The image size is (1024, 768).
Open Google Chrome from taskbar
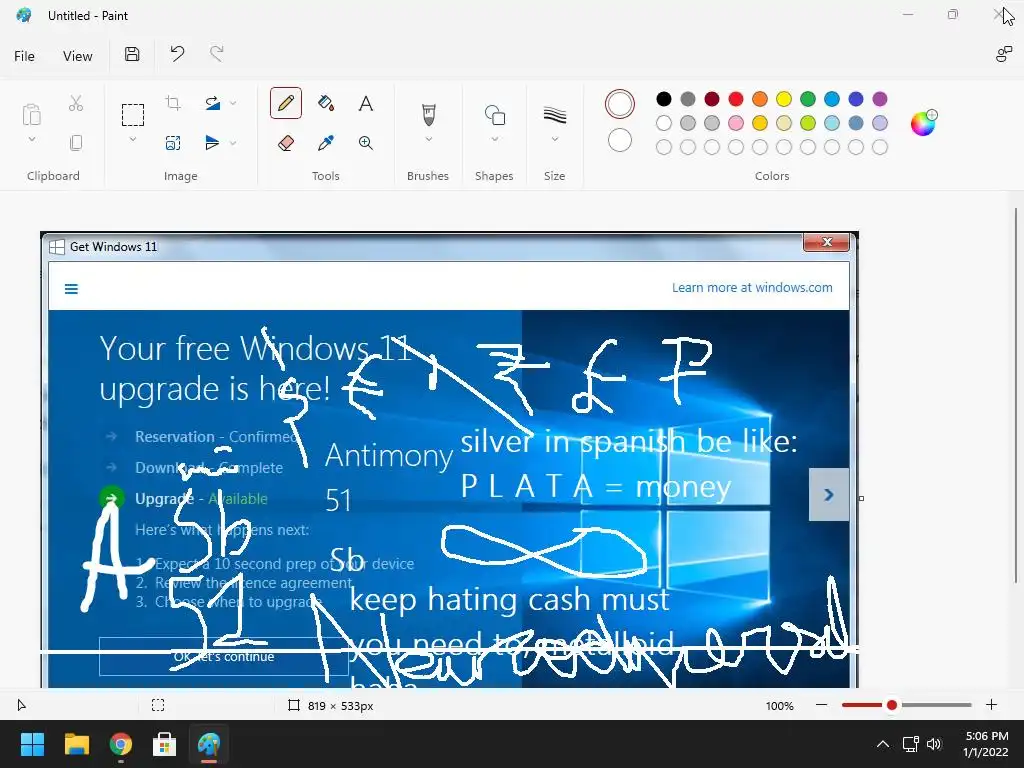coord(121,744)
